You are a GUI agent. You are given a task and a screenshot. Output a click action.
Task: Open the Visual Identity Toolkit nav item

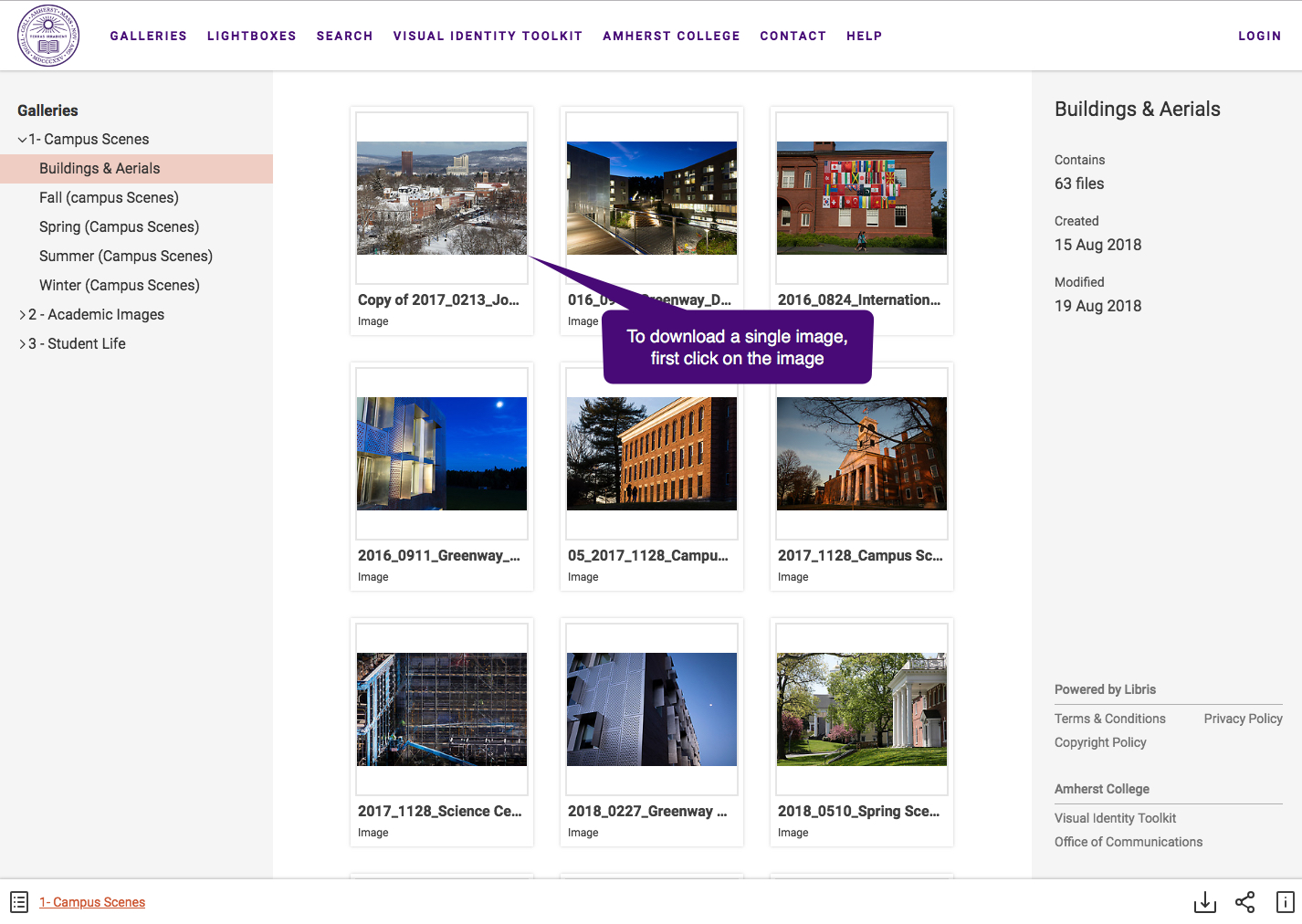[x=488, y=36]
